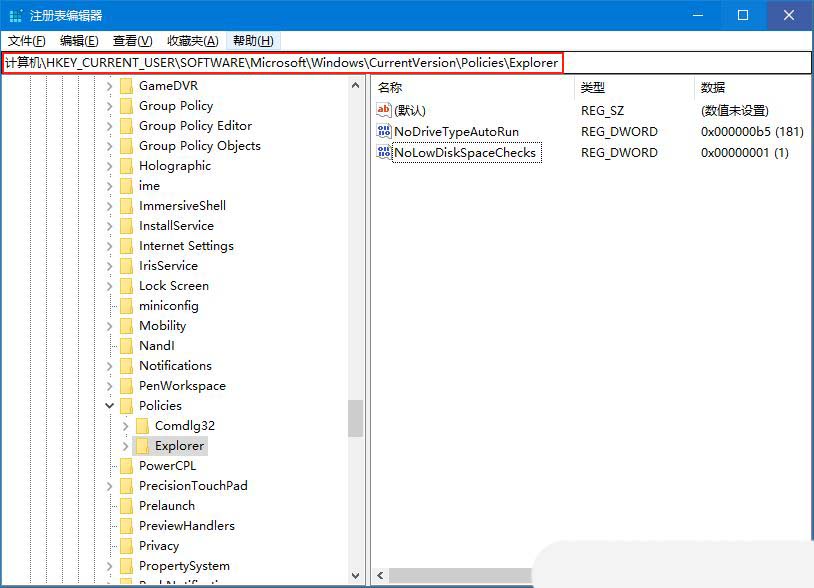
Task: Click the Privacy folder icon
Action: 126,546
